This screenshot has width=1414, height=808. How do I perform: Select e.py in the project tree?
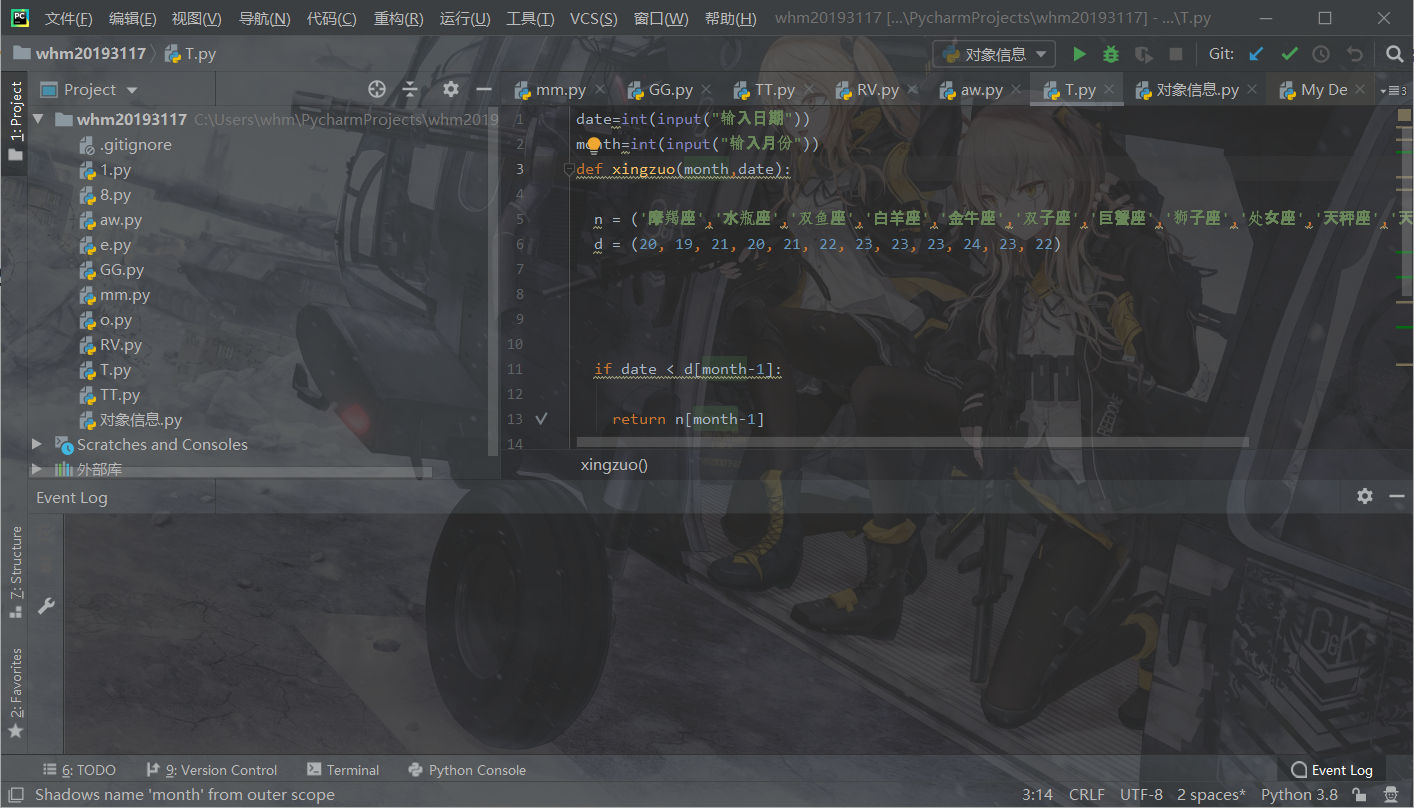coord(116,244)
